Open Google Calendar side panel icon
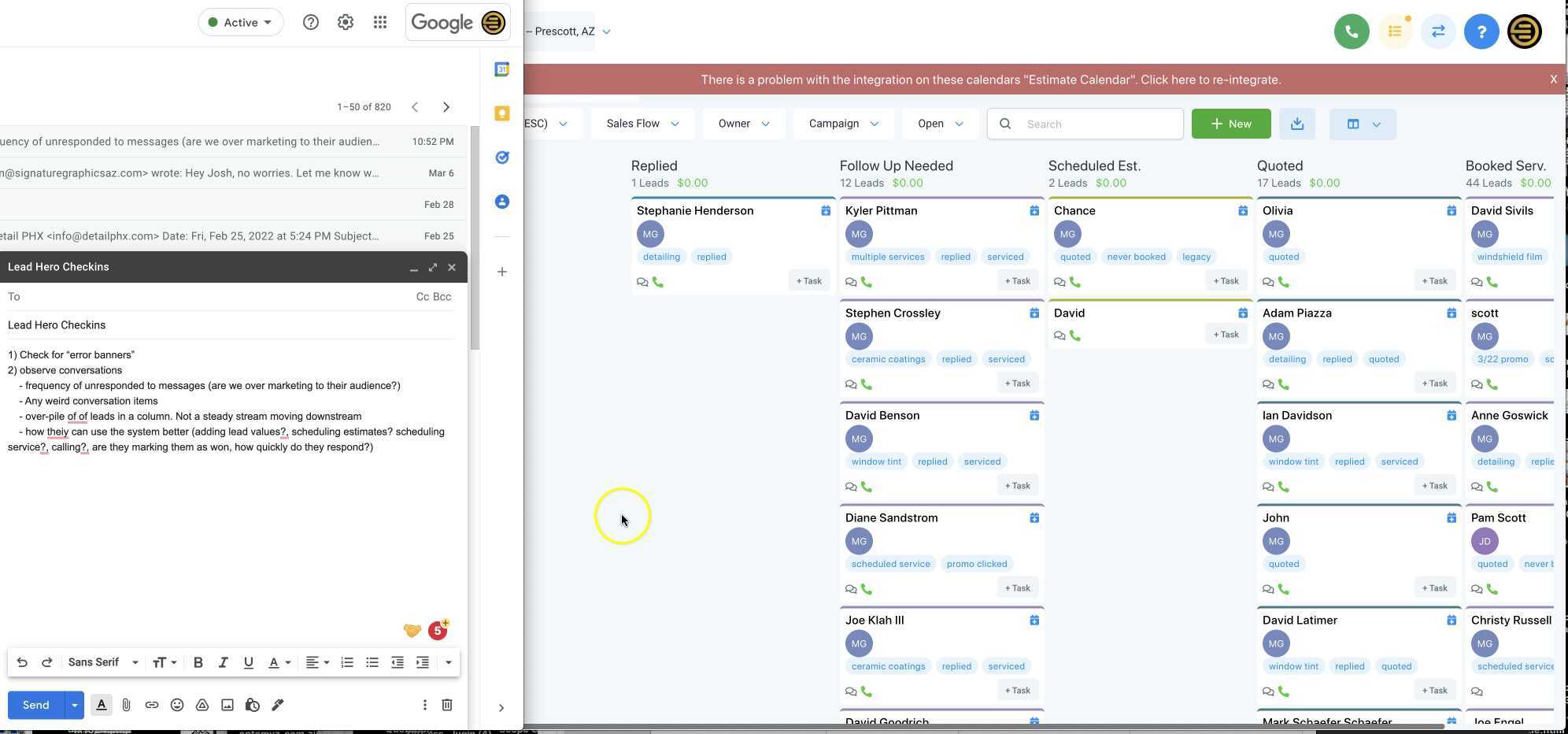The height and width of the screenshot is (734, 1568). coord(502,69)
